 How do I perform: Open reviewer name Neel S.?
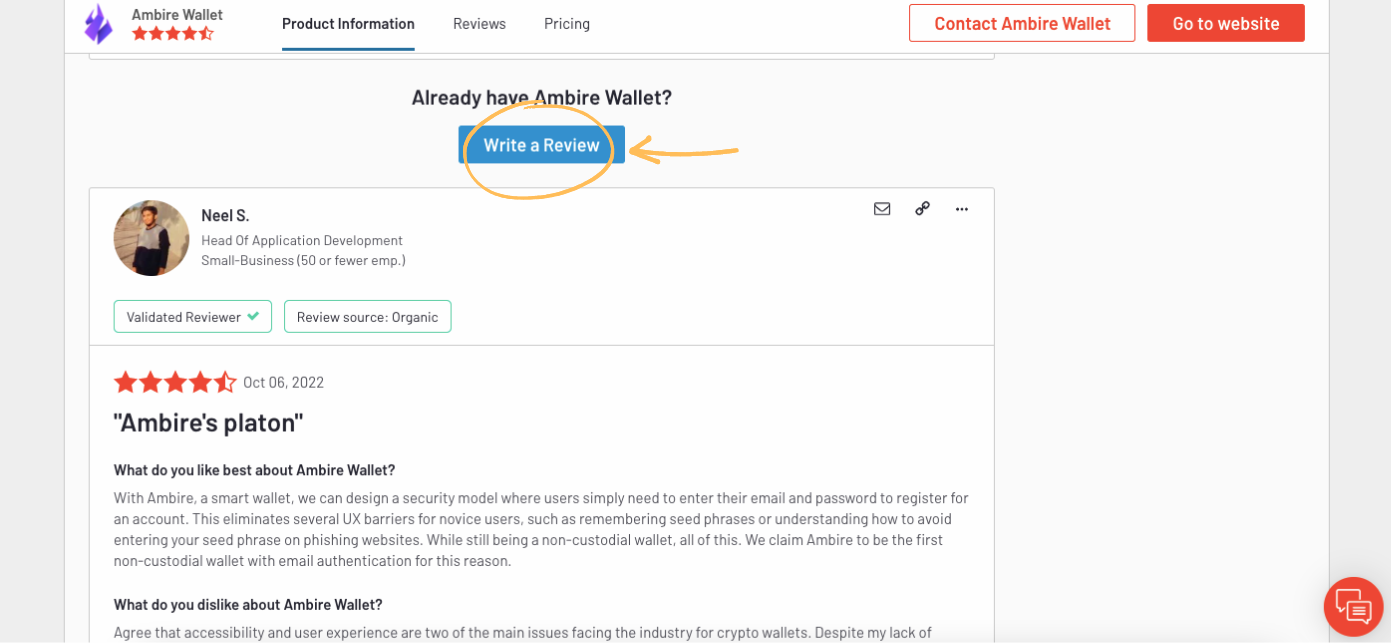click(225, 215)
